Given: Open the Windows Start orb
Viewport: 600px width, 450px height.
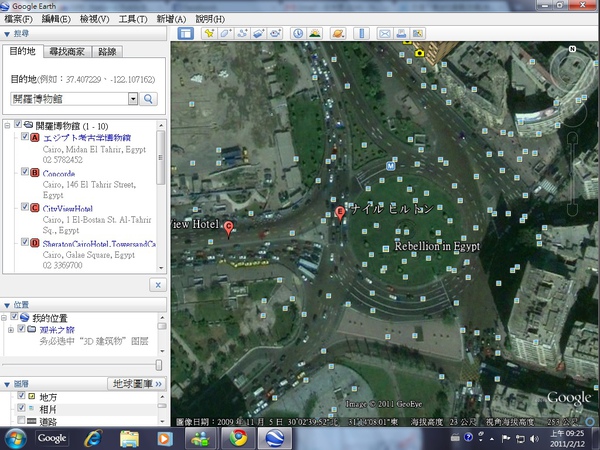Looking at the screenshot, I should pyautogui.click(x=15, y=439).
